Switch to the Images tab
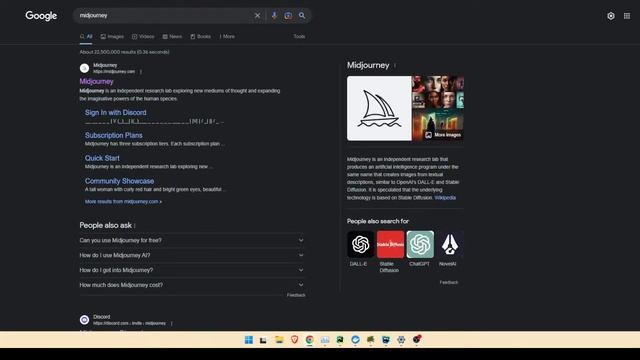This screenshot has height=360, width=640. pos(112,37)
